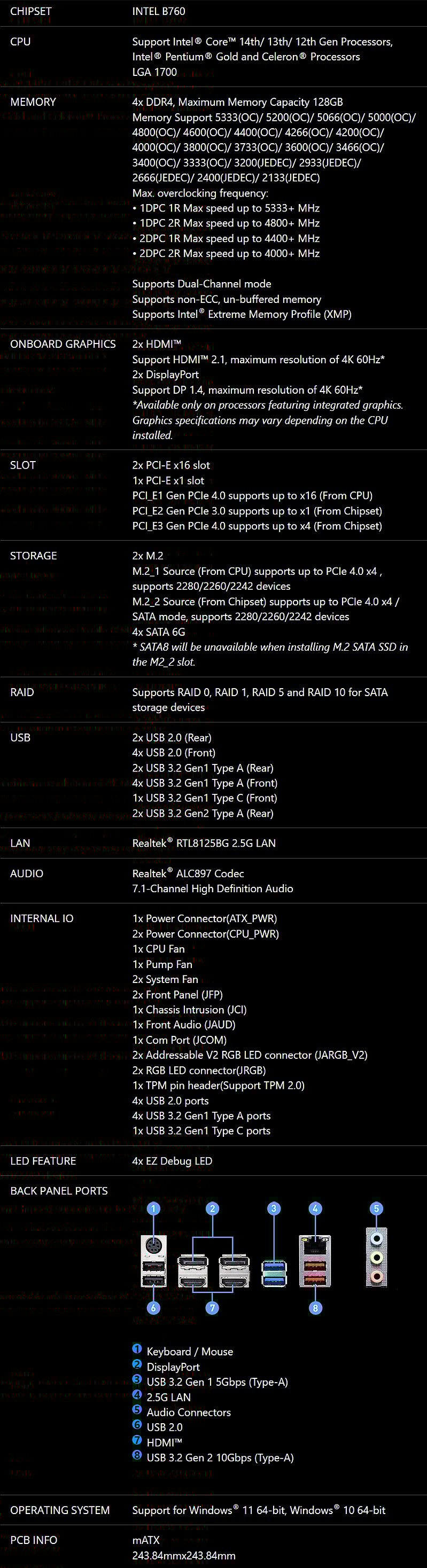Click the PCB INFO row label
The image size is (427, 1568).
pos(34,1540)
